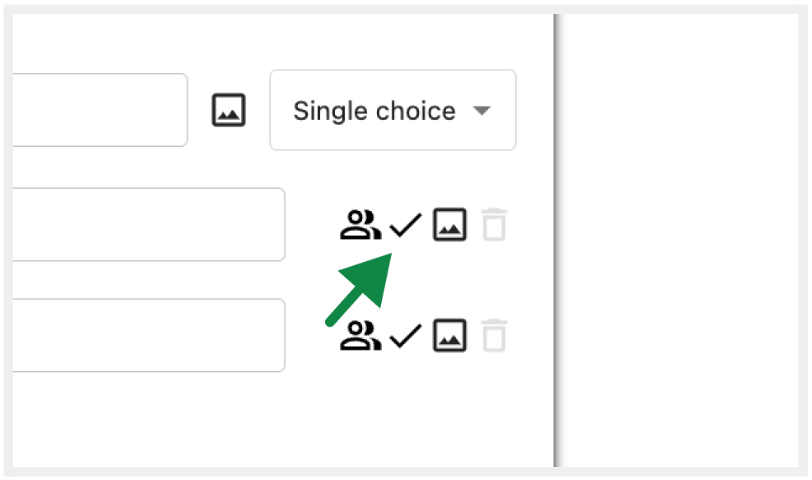812x480 pixels.
Task: Open the Single choice question type dropdown
Action: 392,110
